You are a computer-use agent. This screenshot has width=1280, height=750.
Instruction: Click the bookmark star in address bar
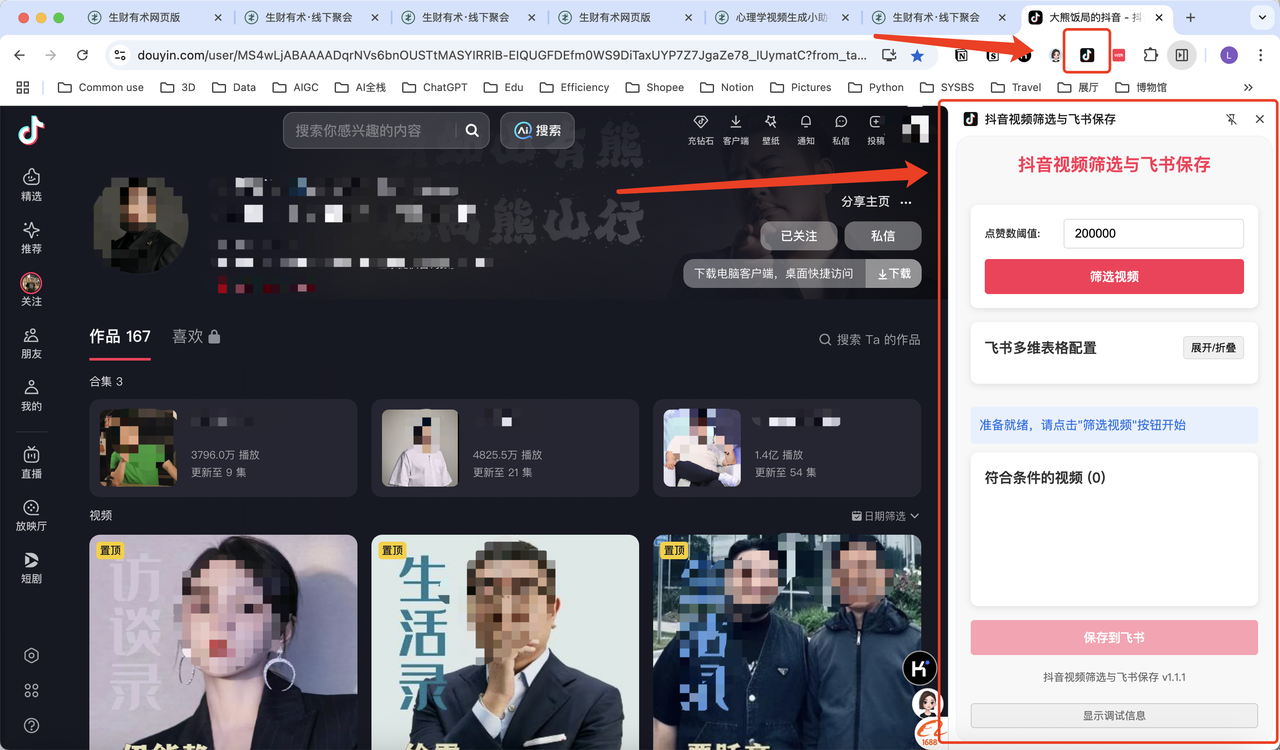coord(918,56)
